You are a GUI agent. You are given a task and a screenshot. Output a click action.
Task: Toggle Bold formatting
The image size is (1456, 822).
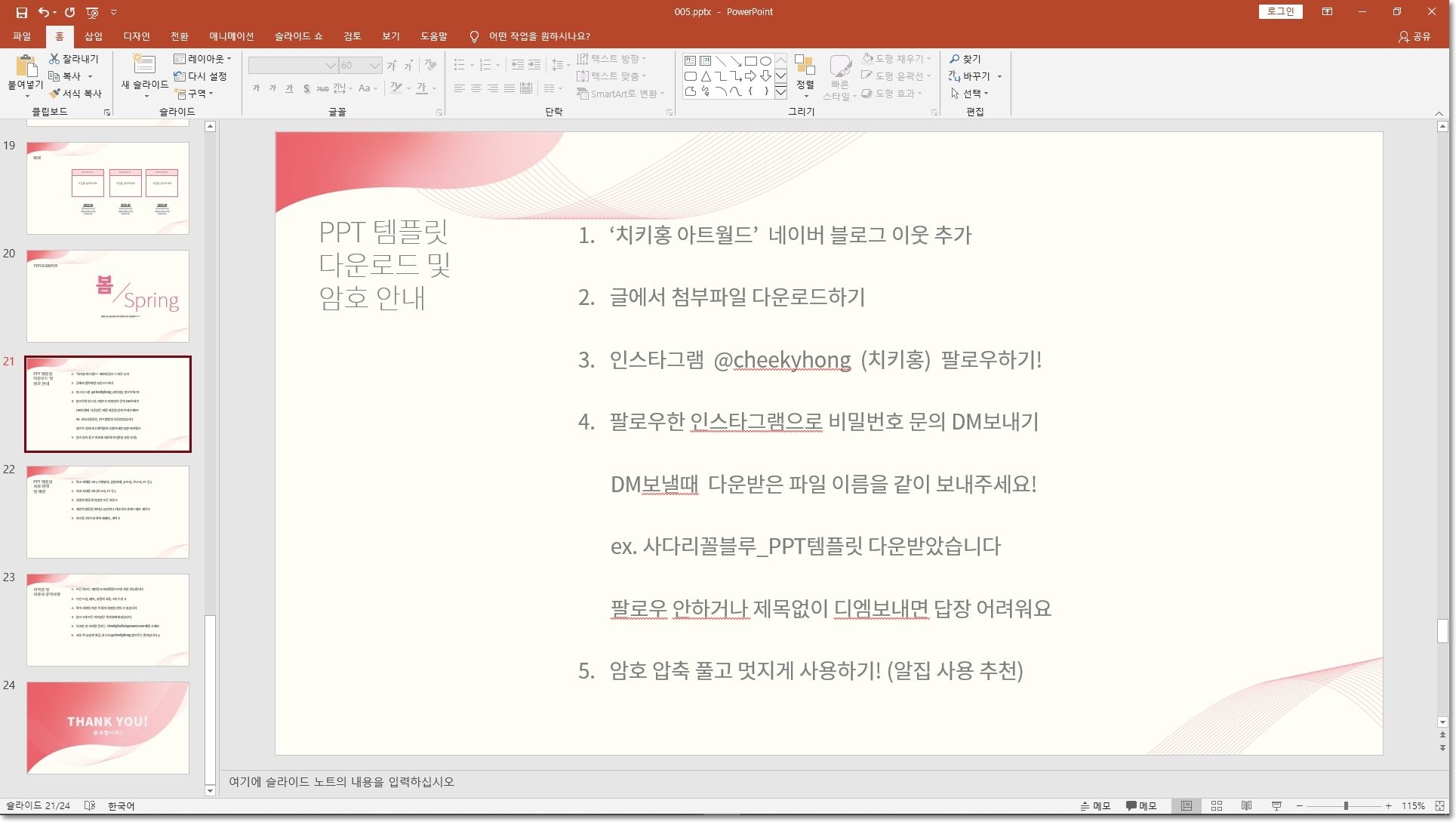pyautogui.click(x=257, y=89)
